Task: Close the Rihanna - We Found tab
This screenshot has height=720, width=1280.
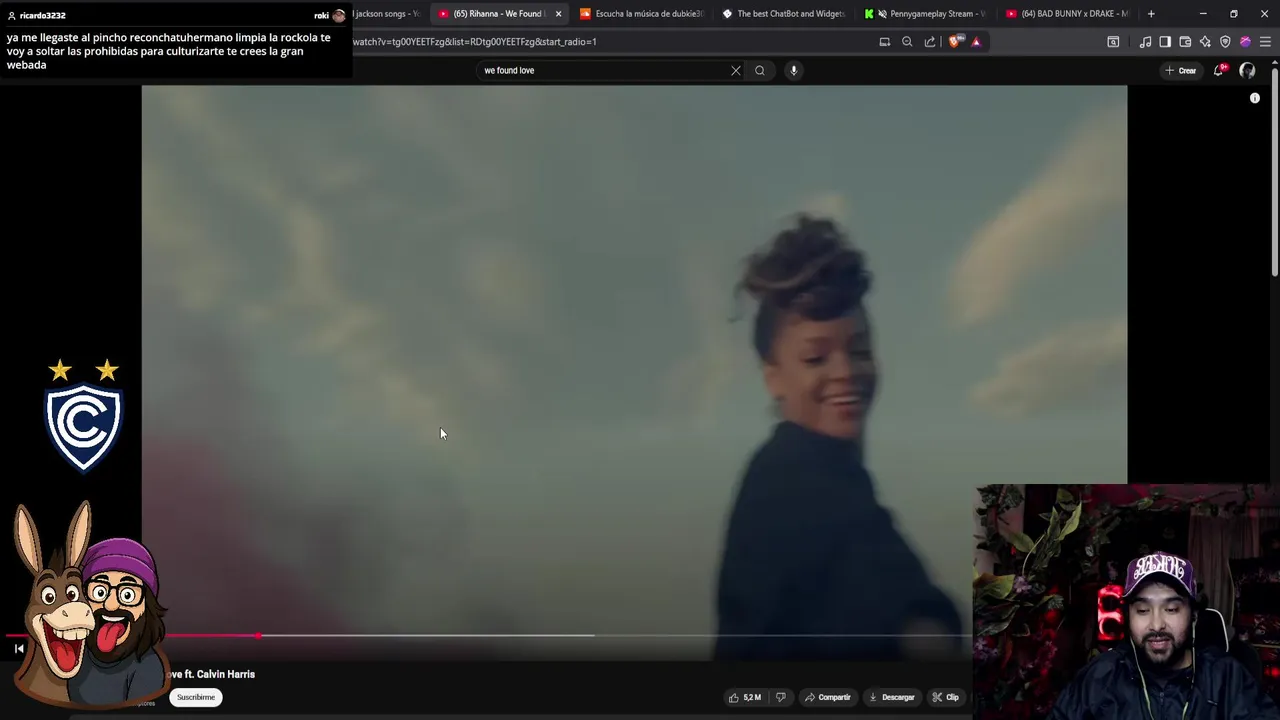Action: [558, 14]
